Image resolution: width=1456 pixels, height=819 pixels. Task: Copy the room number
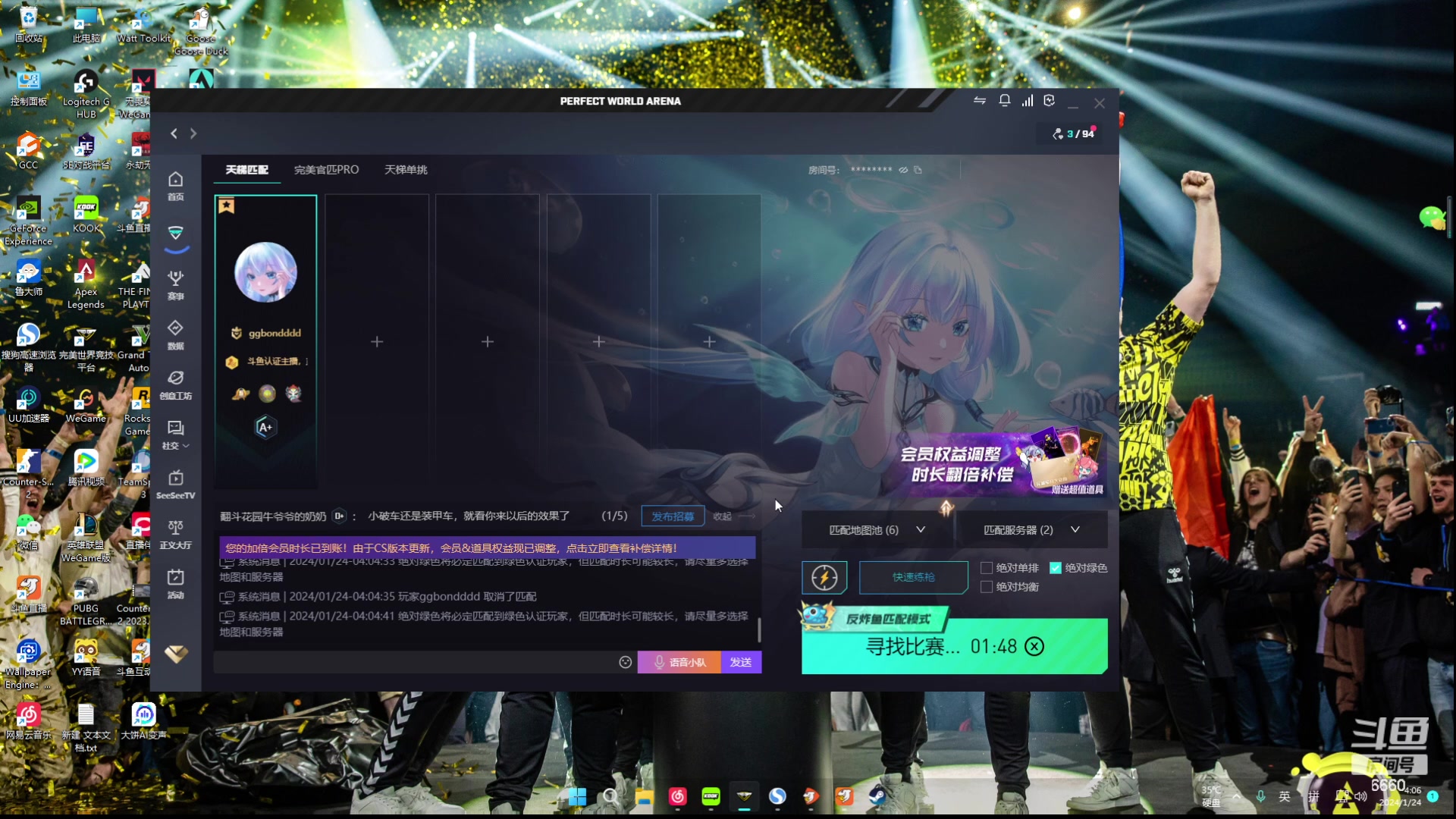pyautogui.click(x=918, y=170)
